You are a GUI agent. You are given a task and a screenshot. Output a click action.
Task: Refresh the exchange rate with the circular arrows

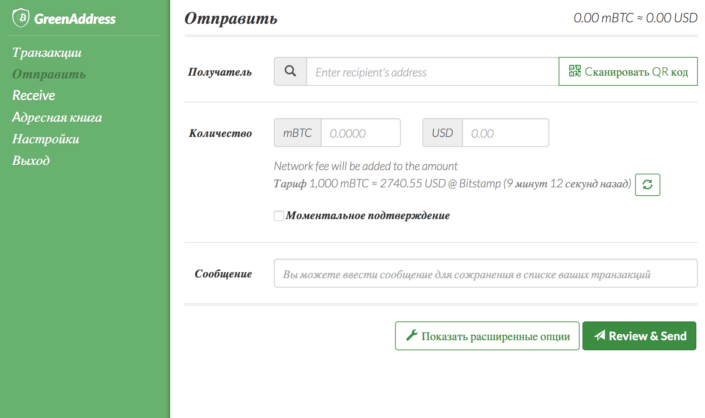(647, 185)
